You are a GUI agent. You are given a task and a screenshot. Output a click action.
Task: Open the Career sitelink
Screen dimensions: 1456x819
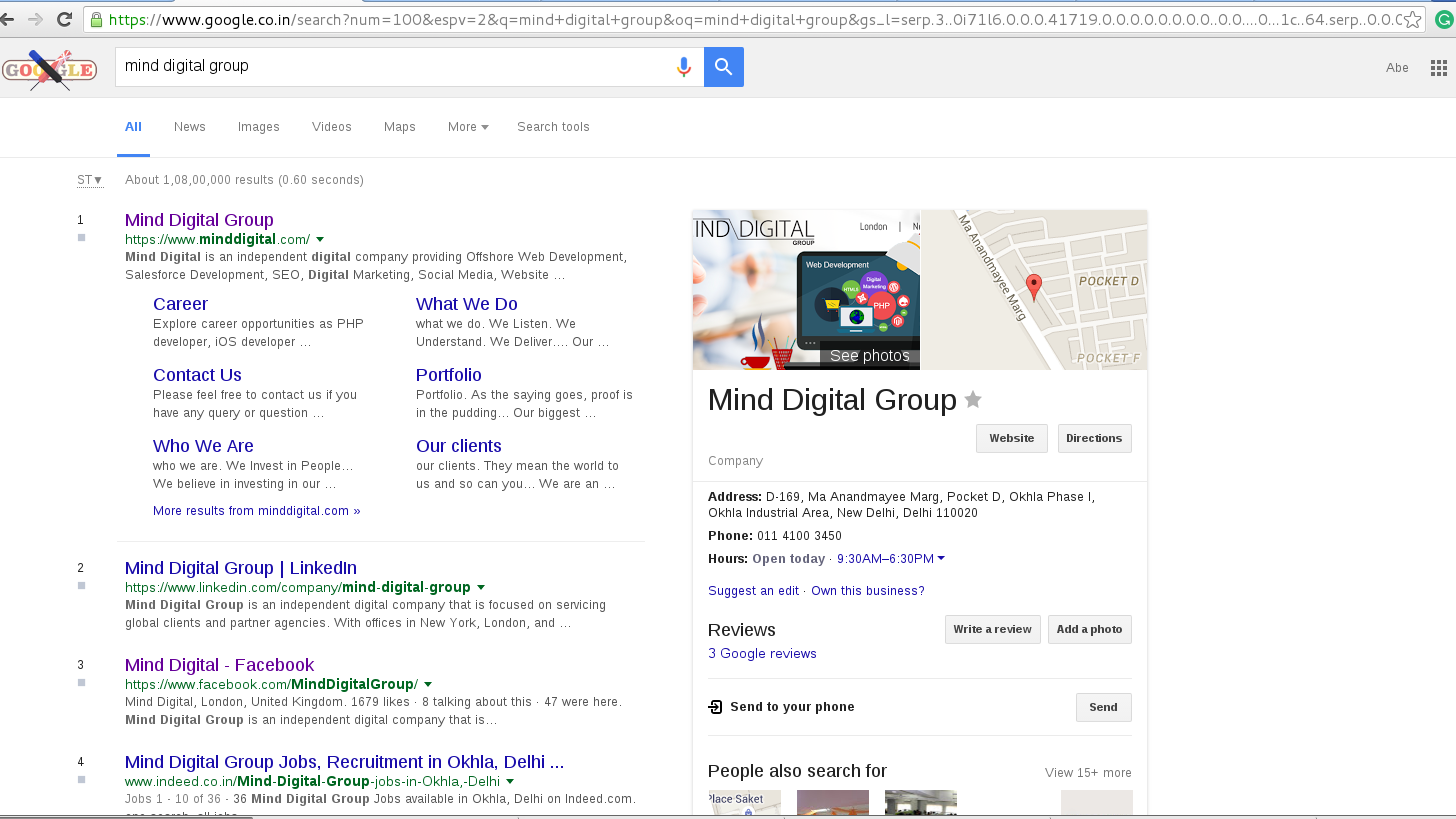pos(180,304)
